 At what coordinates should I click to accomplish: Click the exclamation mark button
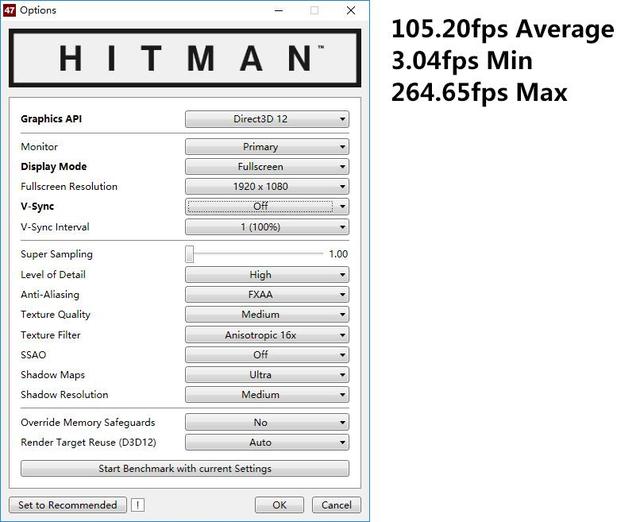(x=138, y=505)
